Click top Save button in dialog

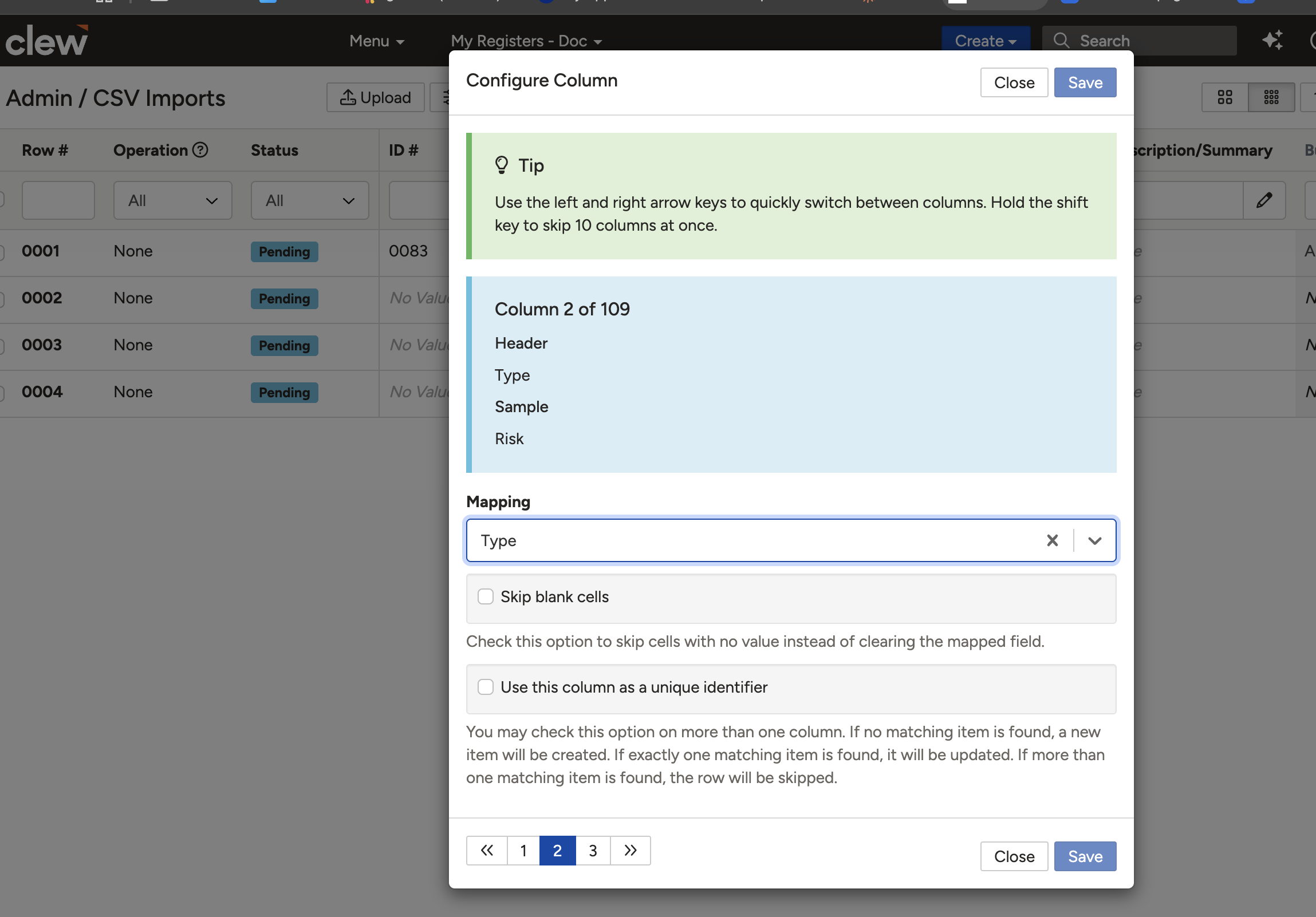(x=1085, y=82)
